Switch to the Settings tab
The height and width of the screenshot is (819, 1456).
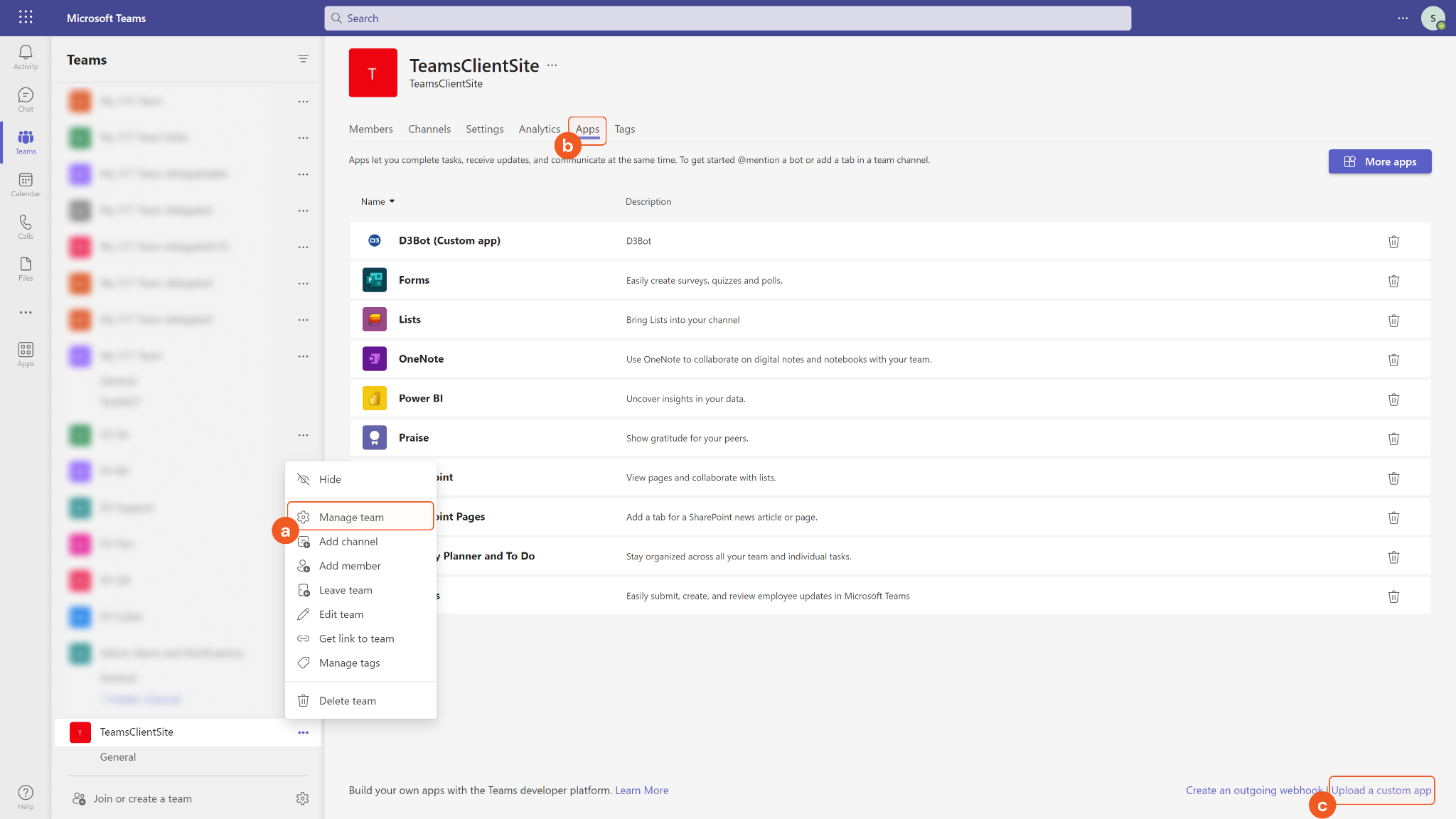484,129
